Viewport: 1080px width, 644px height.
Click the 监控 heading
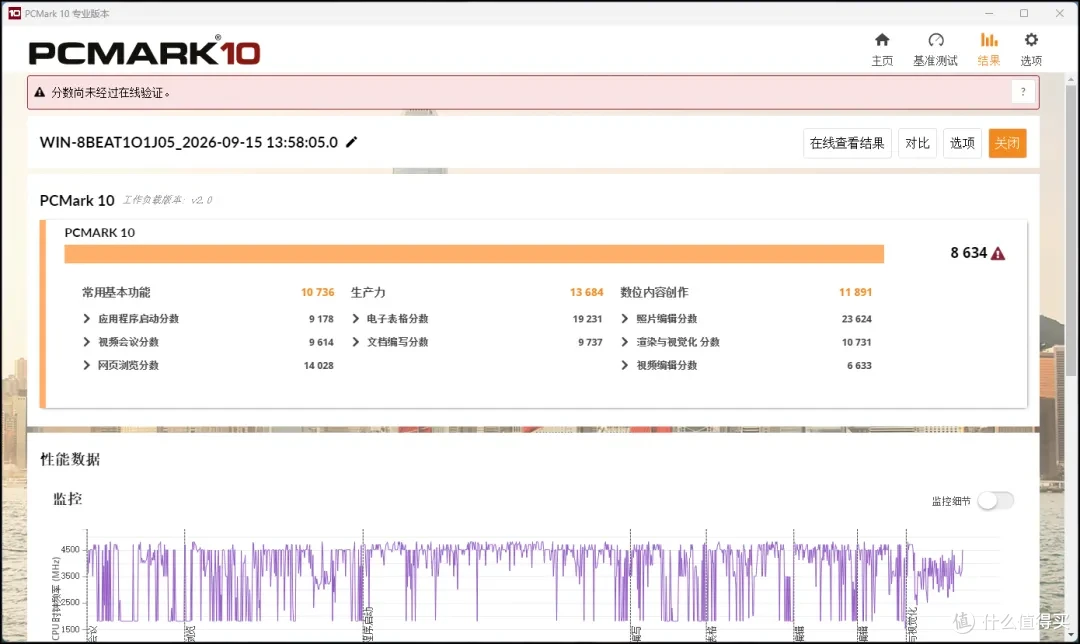pyautogui.click(x=68, y=499)
